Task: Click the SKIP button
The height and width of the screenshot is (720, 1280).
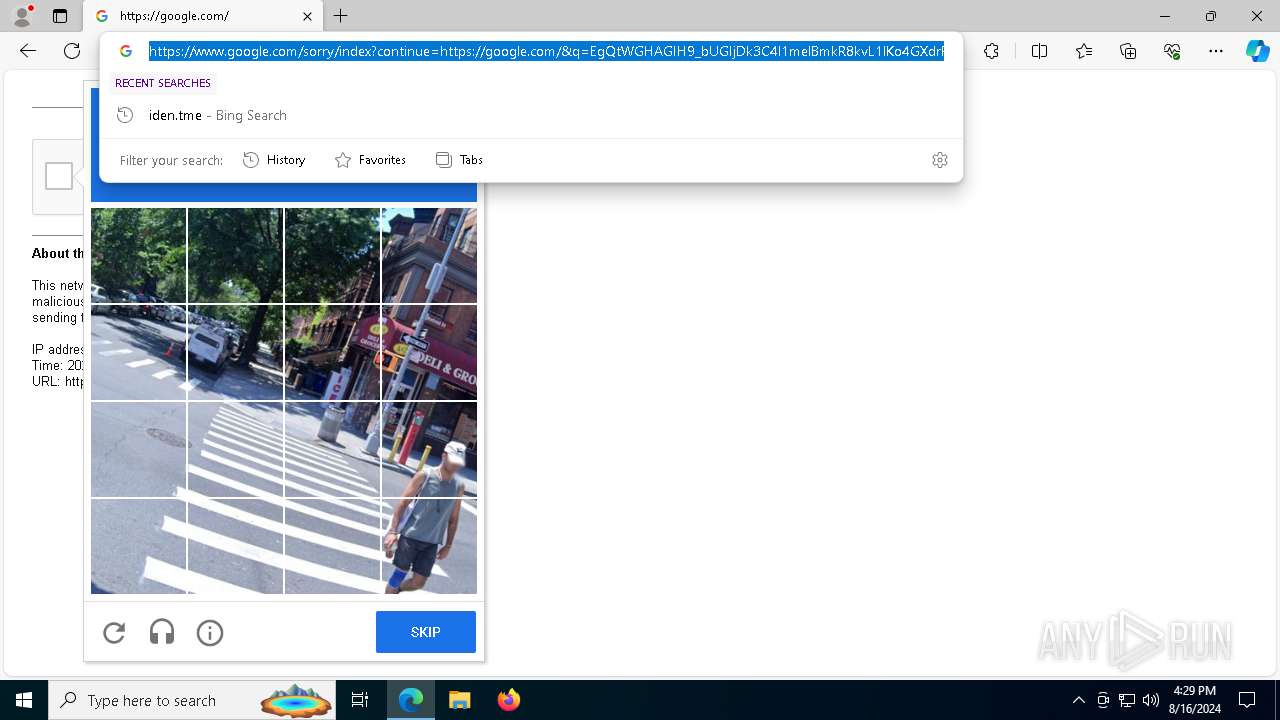Action: coord(426,632)
